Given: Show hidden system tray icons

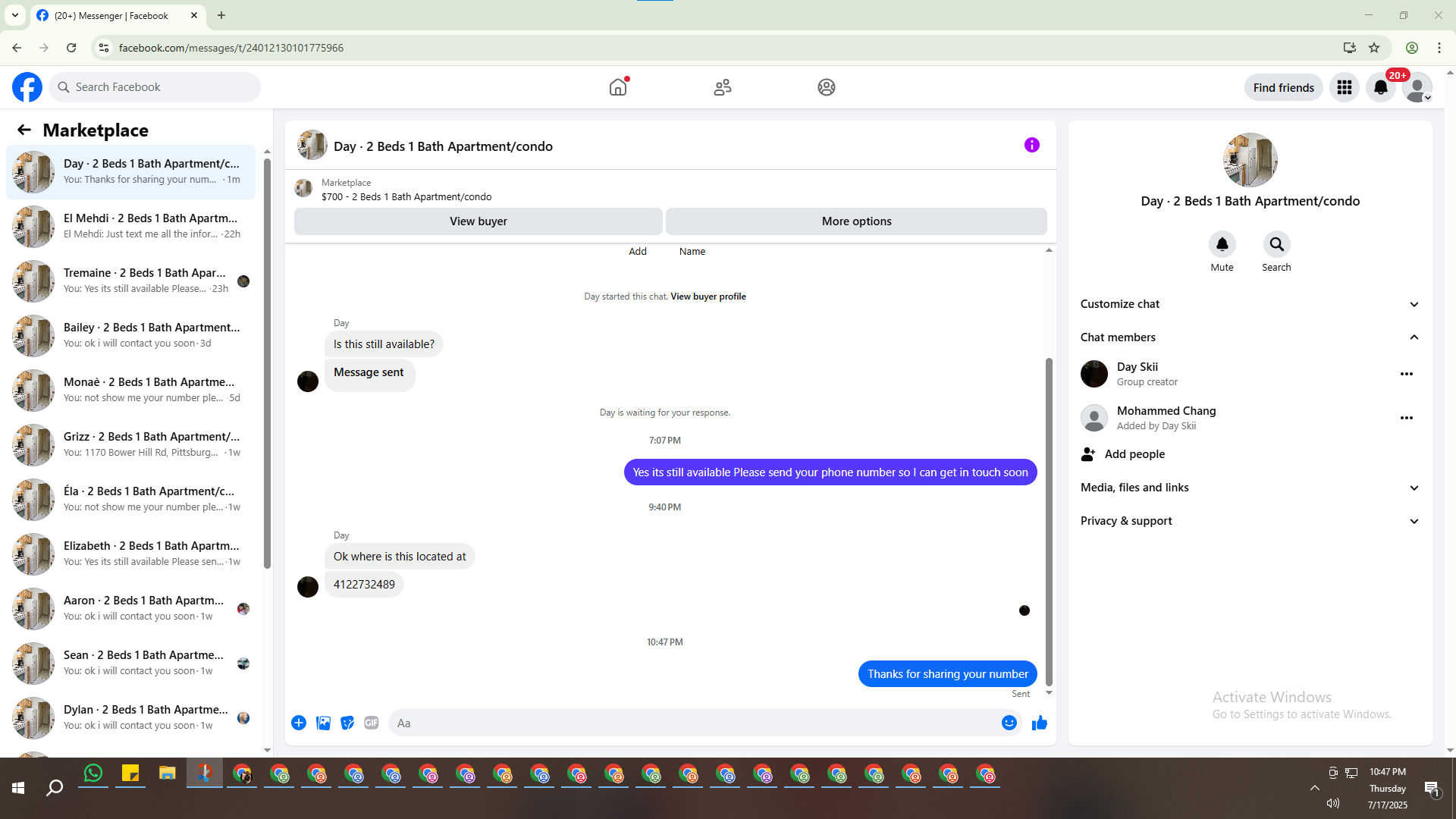Looking at the screenshot, I should 1315,789.
